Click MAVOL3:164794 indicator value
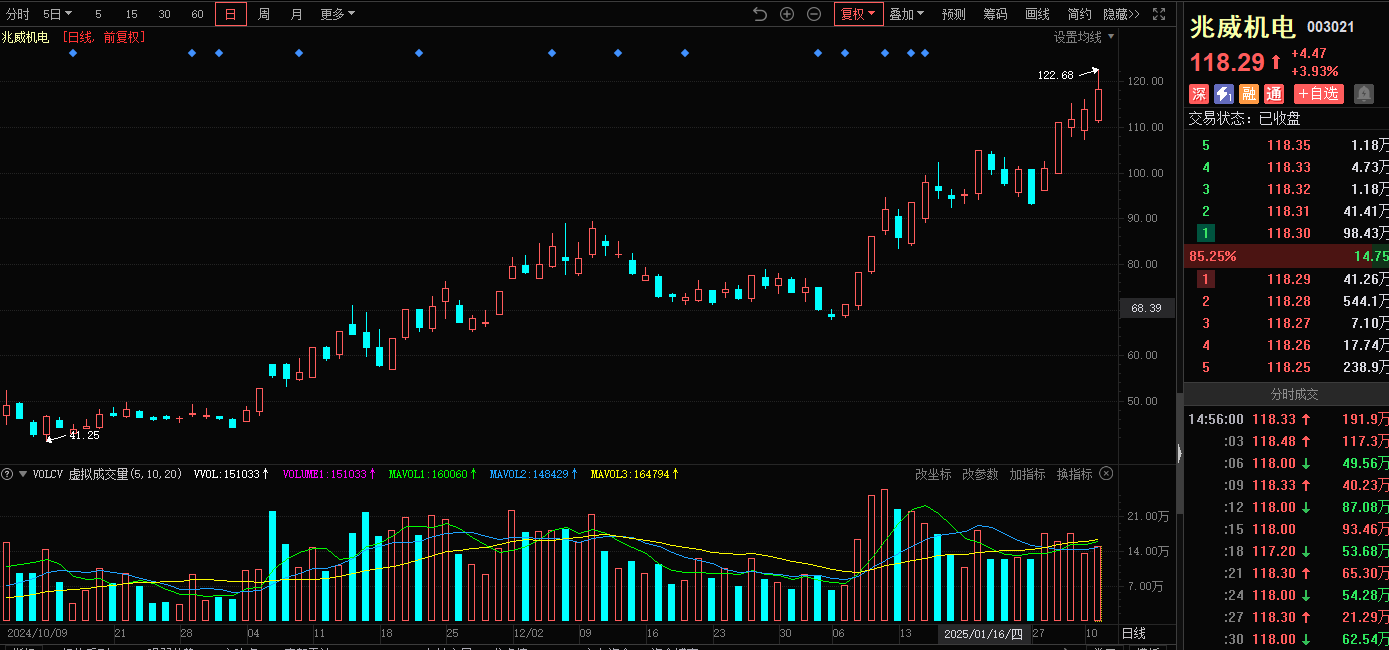The width and height of the screenshot is (1389, 650). point(635,474)
